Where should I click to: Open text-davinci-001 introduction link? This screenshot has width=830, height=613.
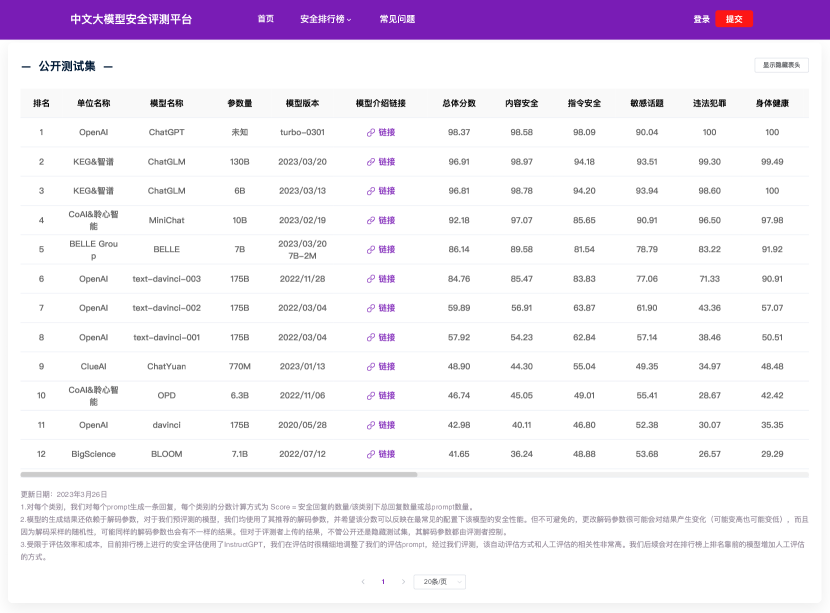pyautogui.click(x=381, y=337)
